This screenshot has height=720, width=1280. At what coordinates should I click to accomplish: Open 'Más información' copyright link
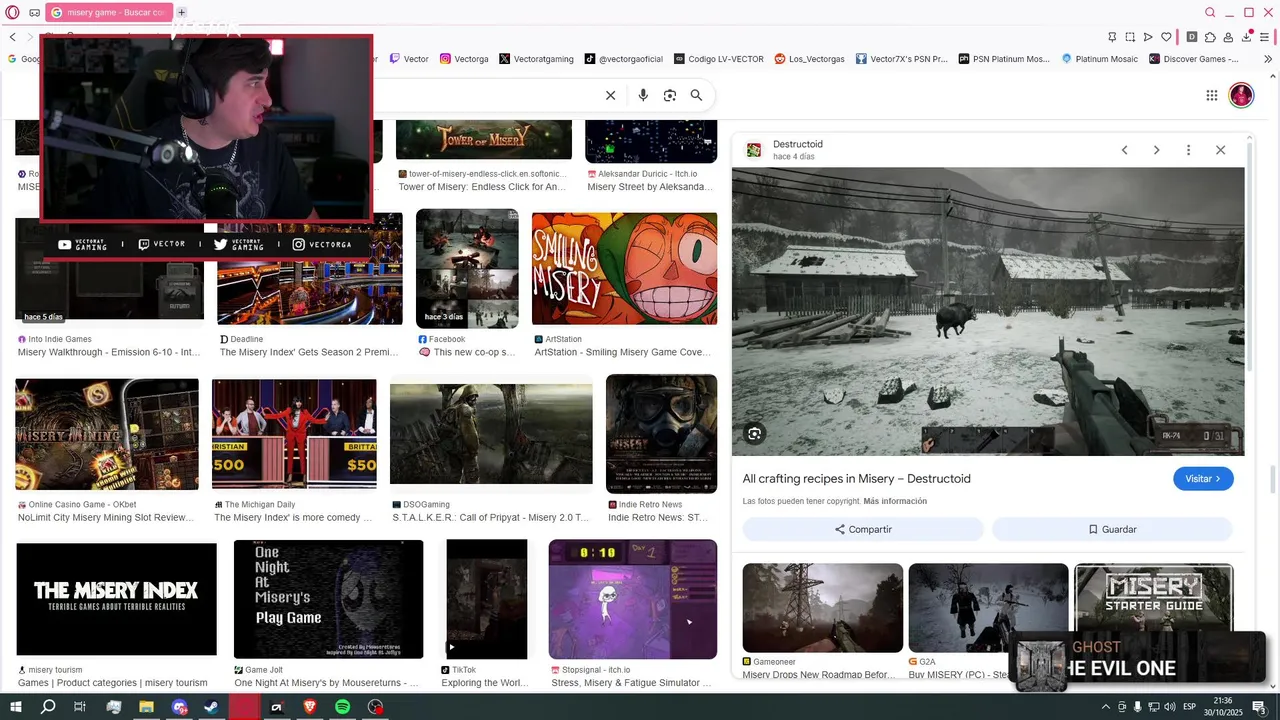895,501
